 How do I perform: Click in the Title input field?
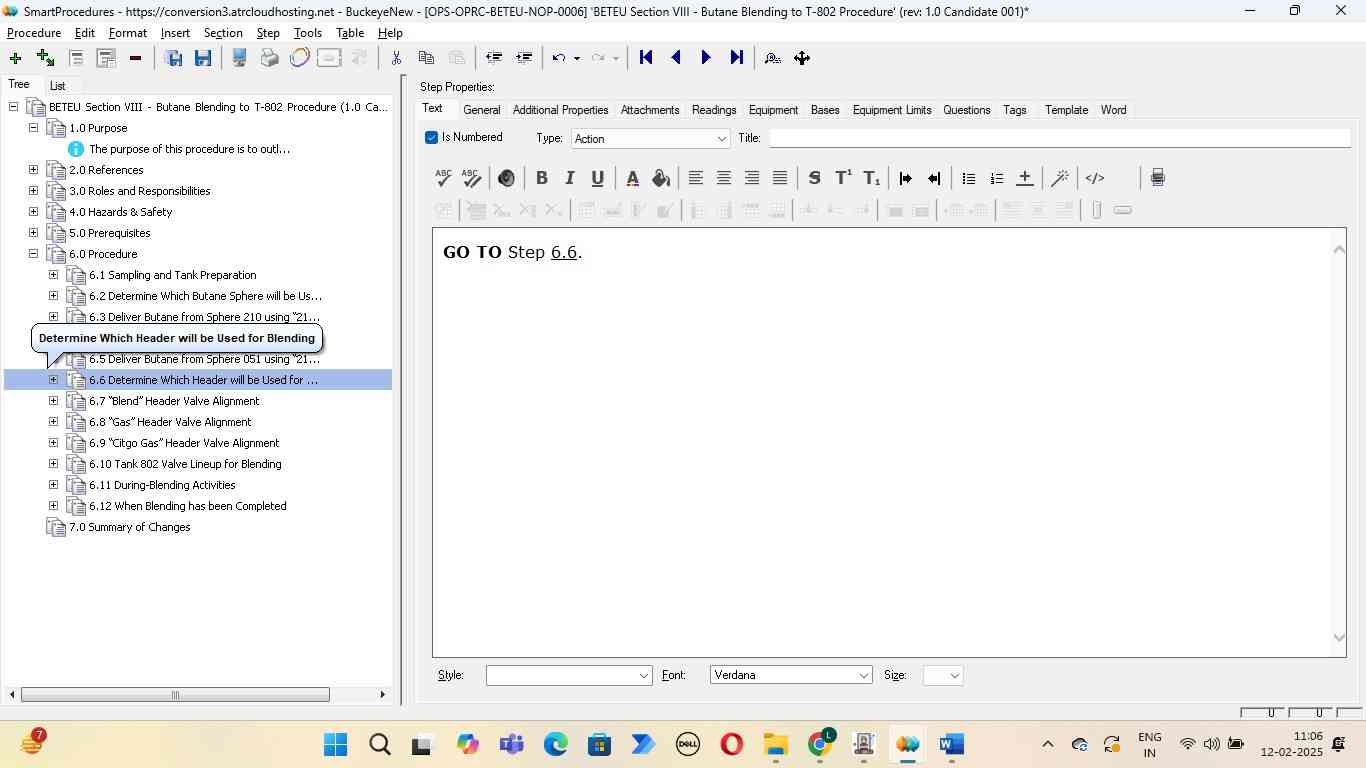click(1060, 138)
